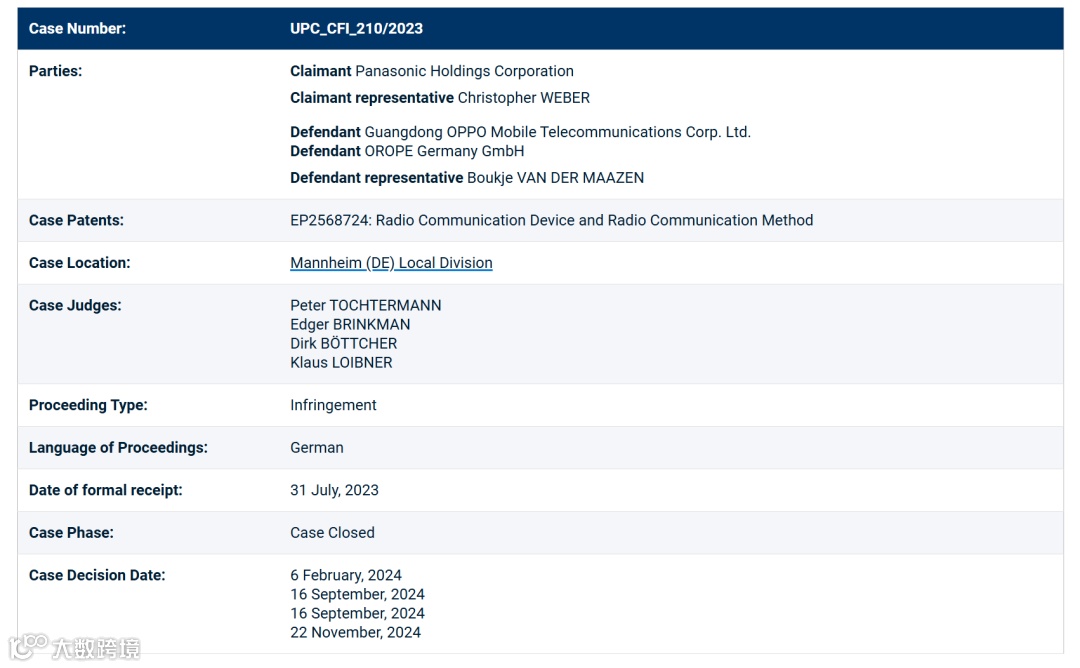1080x668 pixels.
Task: Click the Case Location row label
Action: click(x=79, y=263)
